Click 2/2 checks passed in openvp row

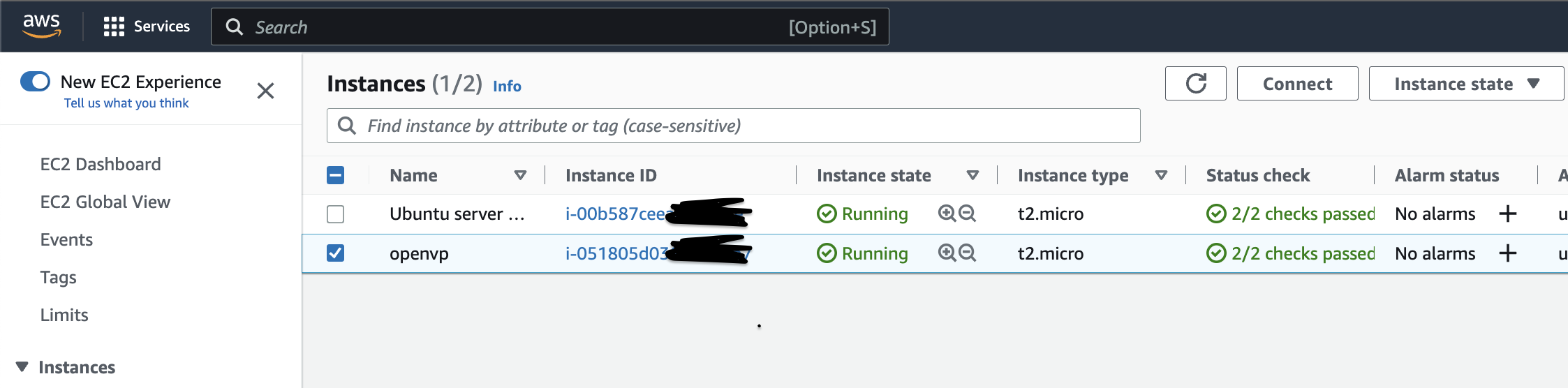(1303, 253)
